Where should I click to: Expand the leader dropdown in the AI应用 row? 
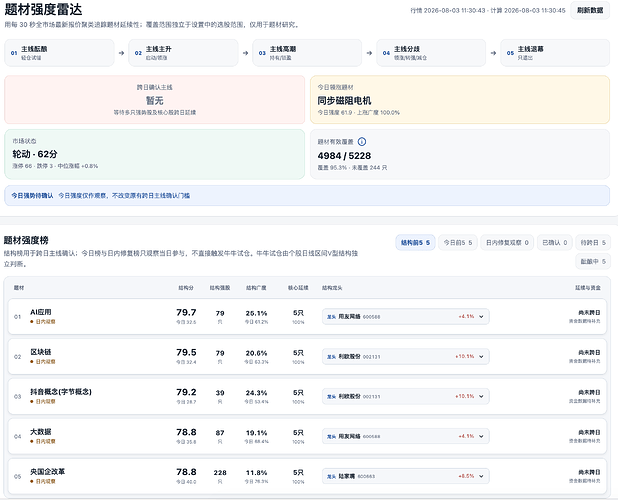coord(406,316)
